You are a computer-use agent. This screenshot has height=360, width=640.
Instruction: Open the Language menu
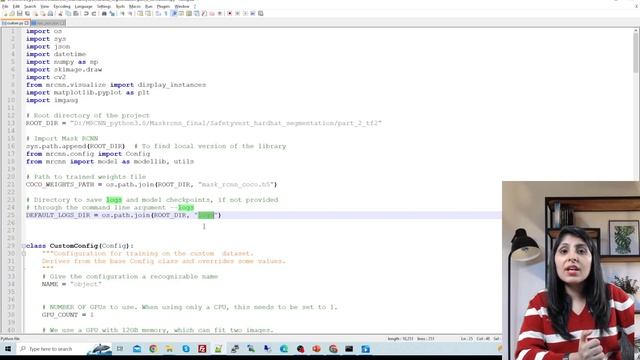pyautogui.click(x=84, y=7)
